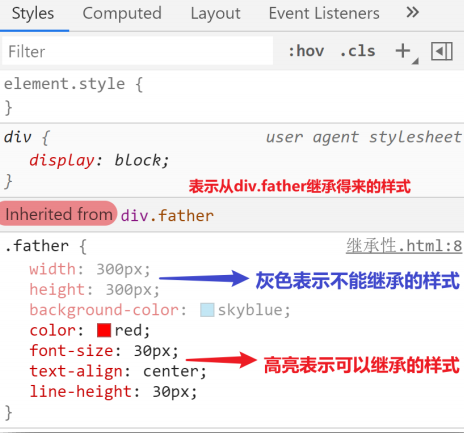Viewport: 464px width, 433px height.
Task: Expand more tabs with the double chevron
Action: pyautogui.click(x=412, y=13)
